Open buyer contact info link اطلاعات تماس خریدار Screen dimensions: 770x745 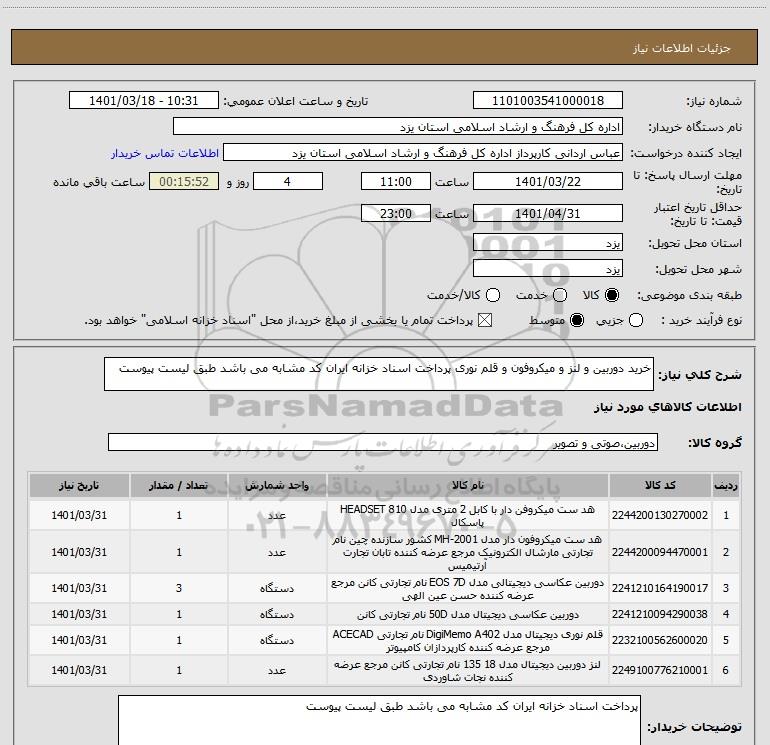[165, 153]
